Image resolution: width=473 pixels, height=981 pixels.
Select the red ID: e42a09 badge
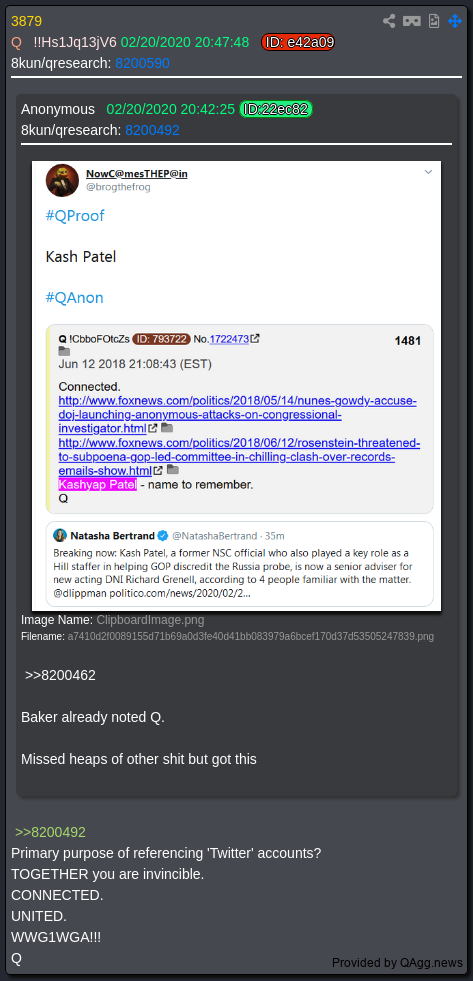click(x=298, y=43)
